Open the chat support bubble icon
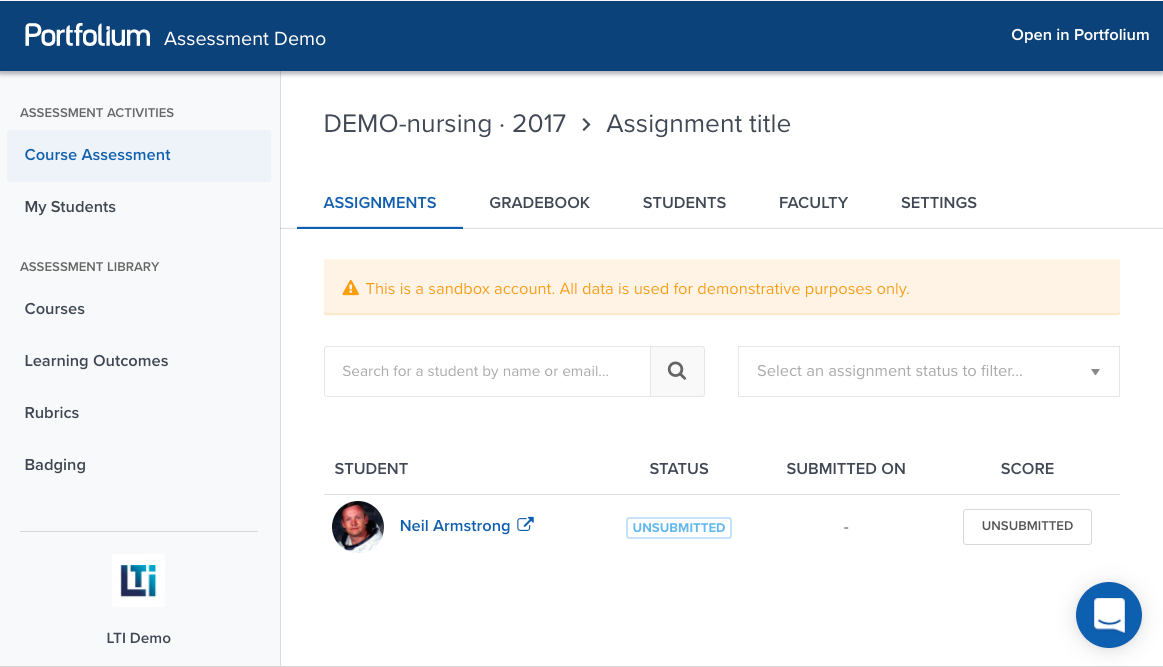 click(x=1109, y=615)
